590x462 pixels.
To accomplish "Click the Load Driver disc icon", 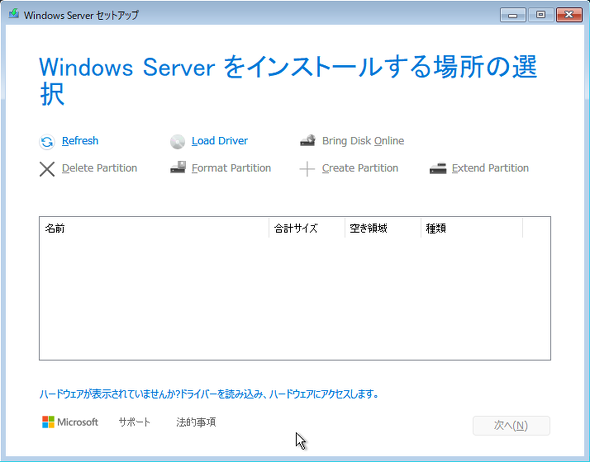I will 177,142.
